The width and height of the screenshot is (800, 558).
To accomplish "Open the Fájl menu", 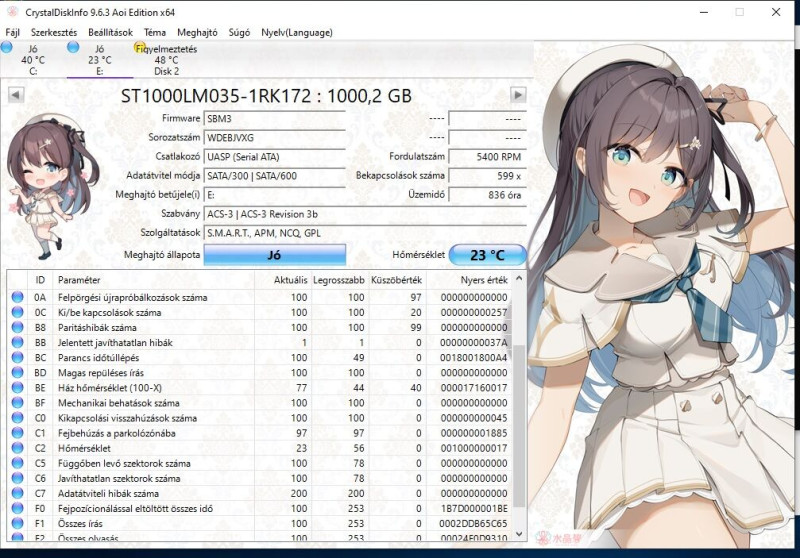I will tap(13, 33).
